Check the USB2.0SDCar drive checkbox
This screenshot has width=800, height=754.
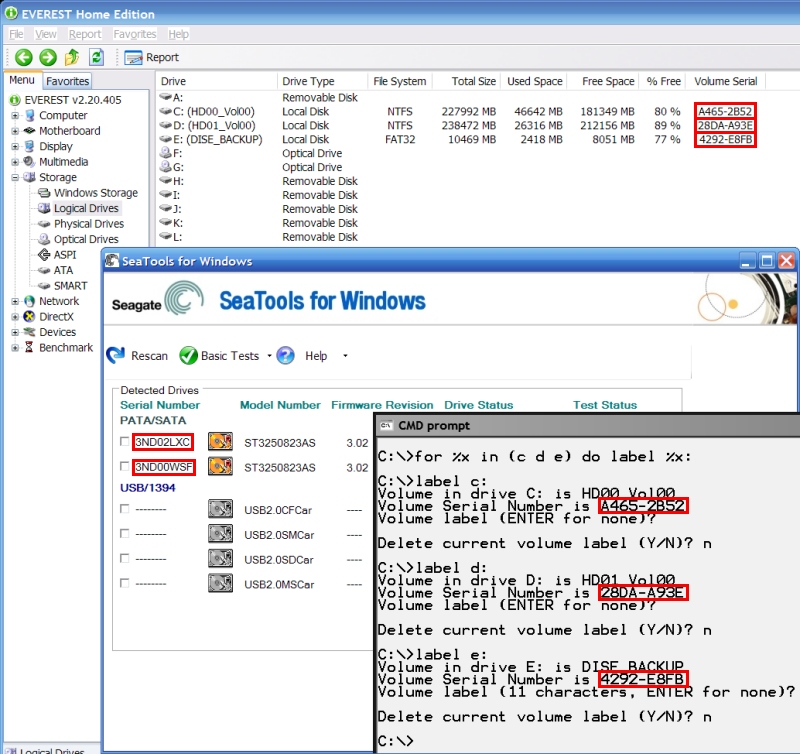(124, 558)
